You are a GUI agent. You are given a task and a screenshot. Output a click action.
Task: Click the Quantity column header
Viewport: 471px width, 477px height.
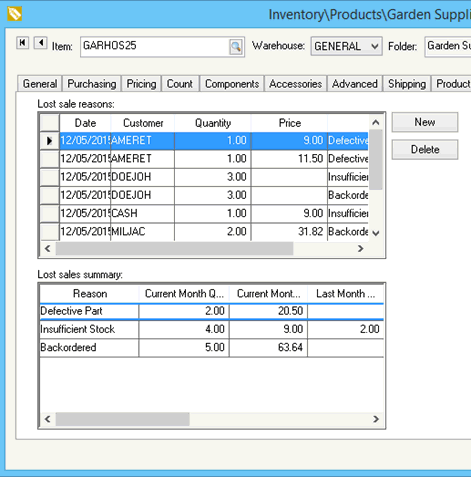tap(213, 123)
